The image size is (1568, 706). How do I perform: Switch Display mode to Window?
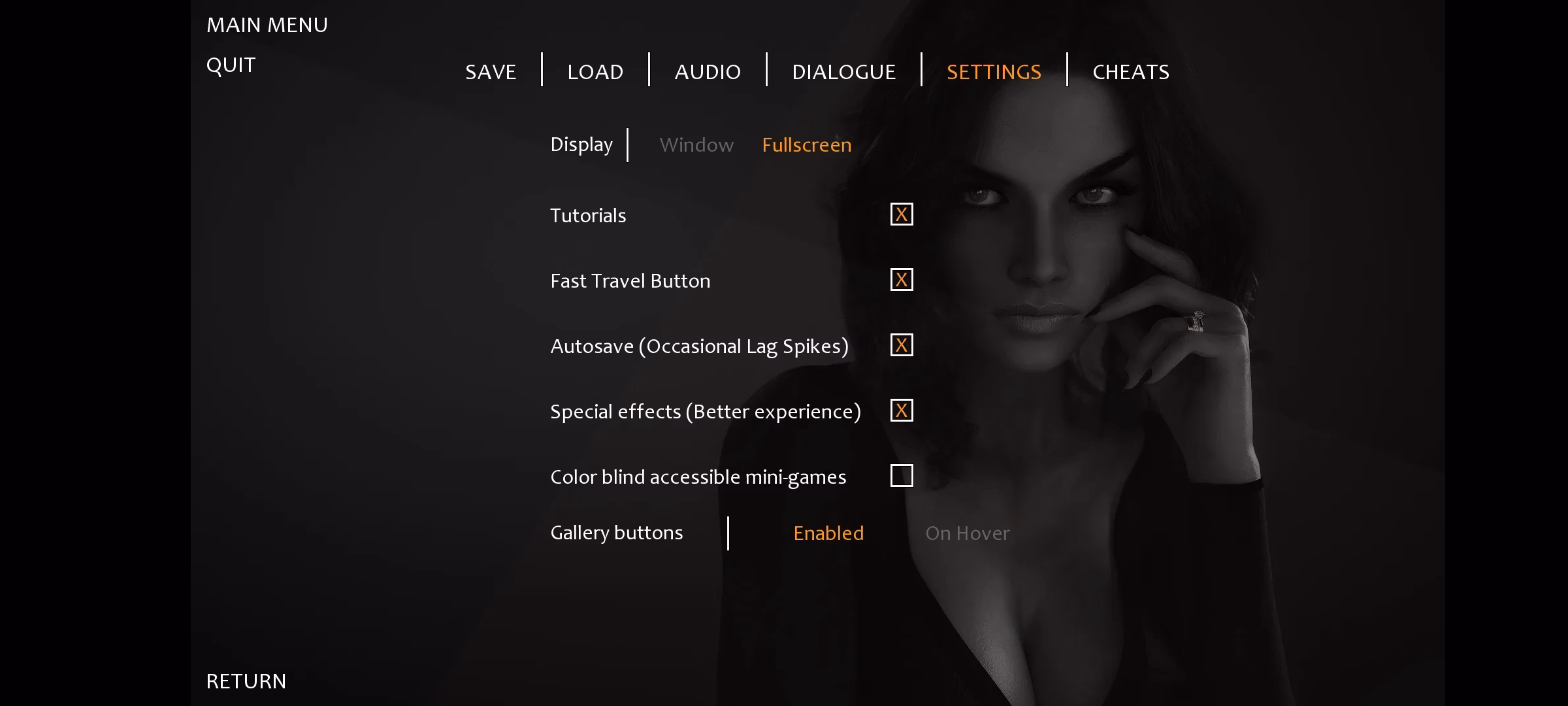[x=696, y=144]
